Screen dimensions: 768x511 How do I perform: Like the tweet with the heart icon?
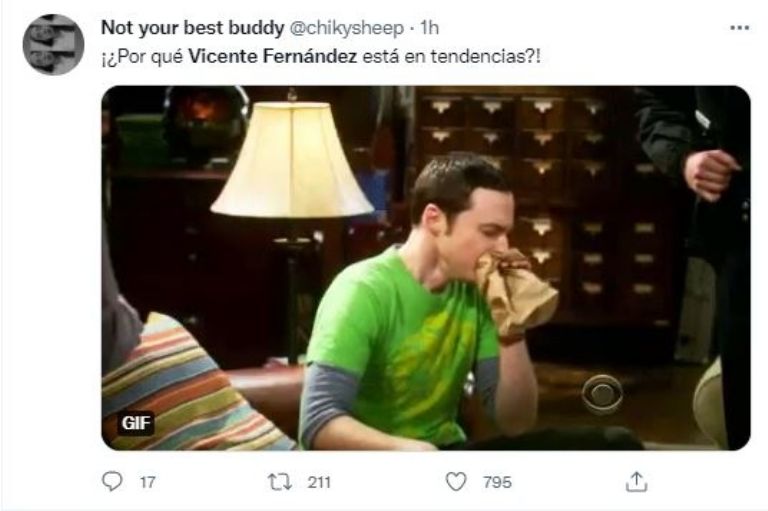(456, 482)
